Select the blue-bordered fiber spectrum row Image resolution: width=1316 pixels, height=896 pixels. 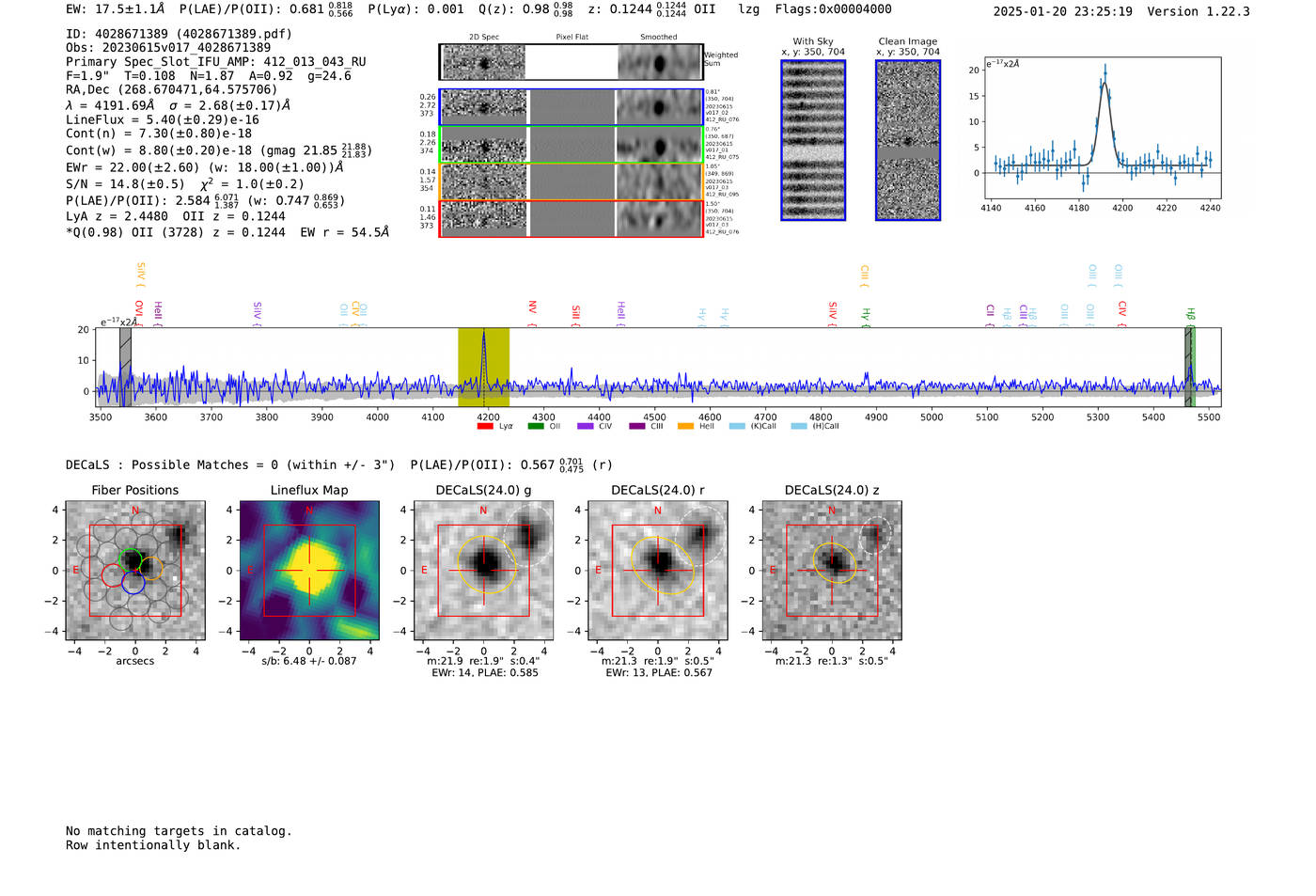pos(572,107)
